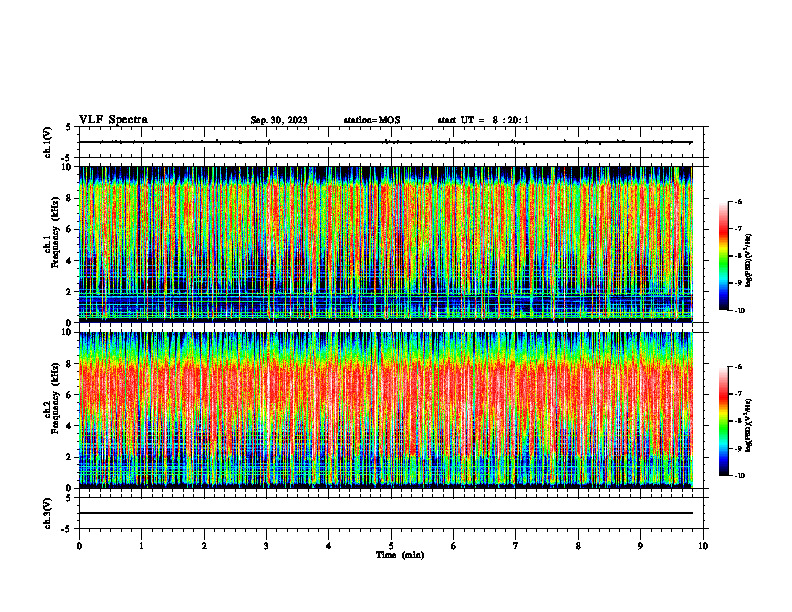Click the ch.3 voltage waveform trace
Image resolution: width=792 pixels, height=612 pixels.
click(386, 513)
